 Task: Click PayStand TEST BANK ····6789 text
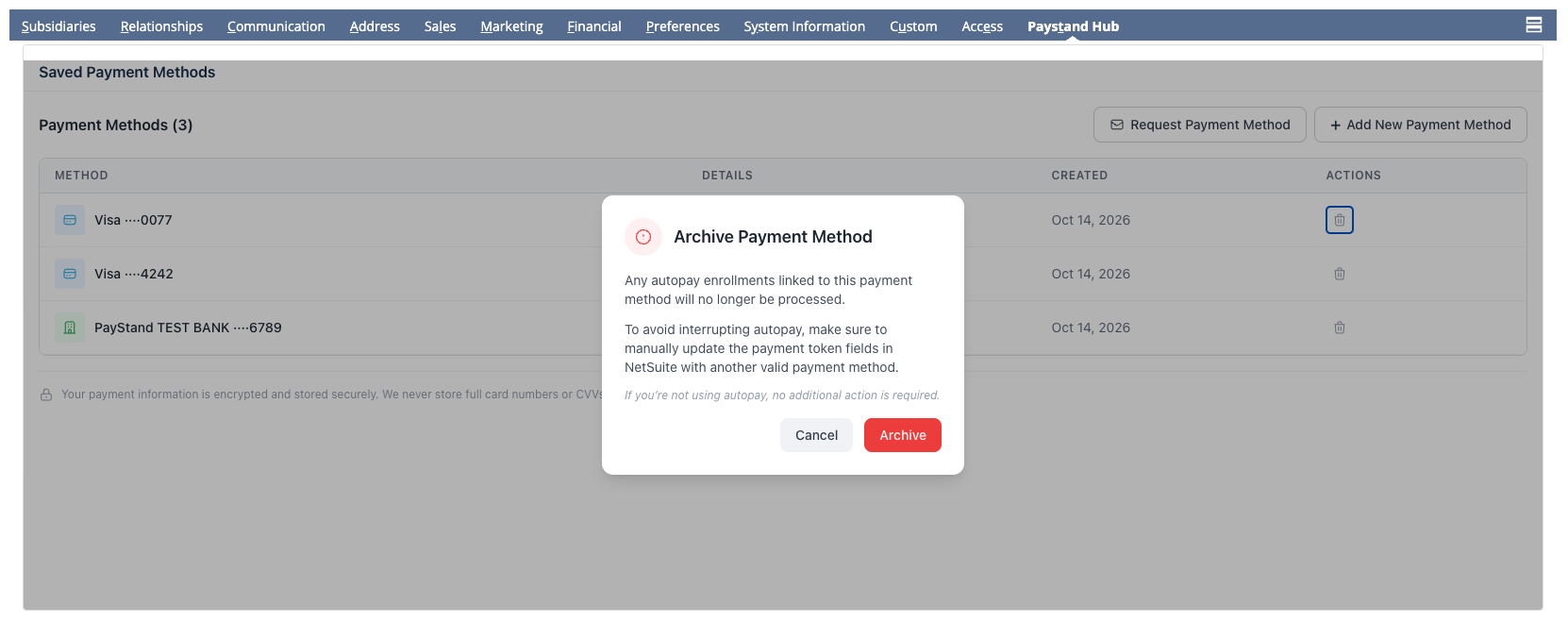pyautogui.click(x=188, y=328)
